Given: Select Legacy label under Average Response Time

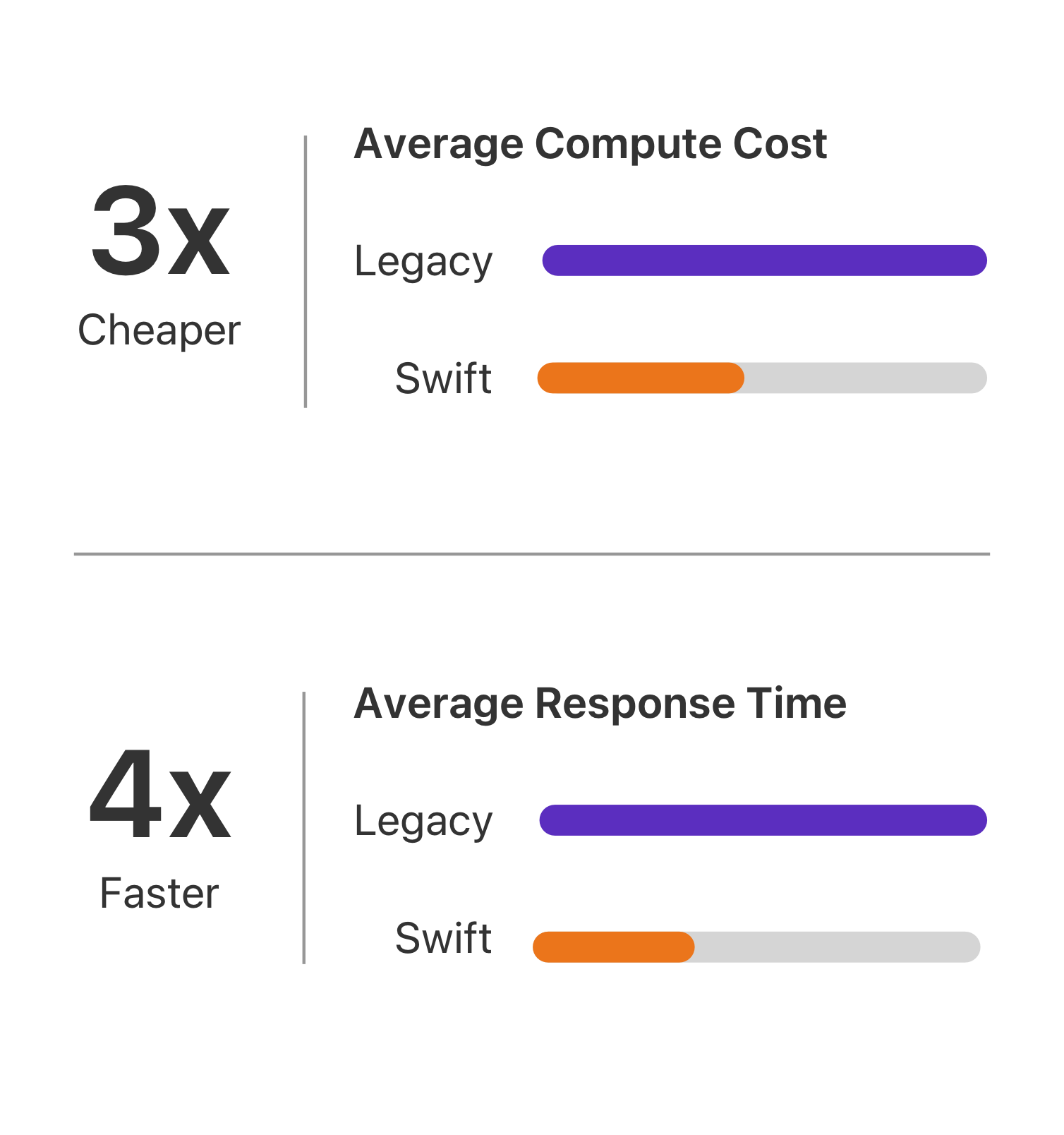Looking at the screenshot, I should 423,822.
